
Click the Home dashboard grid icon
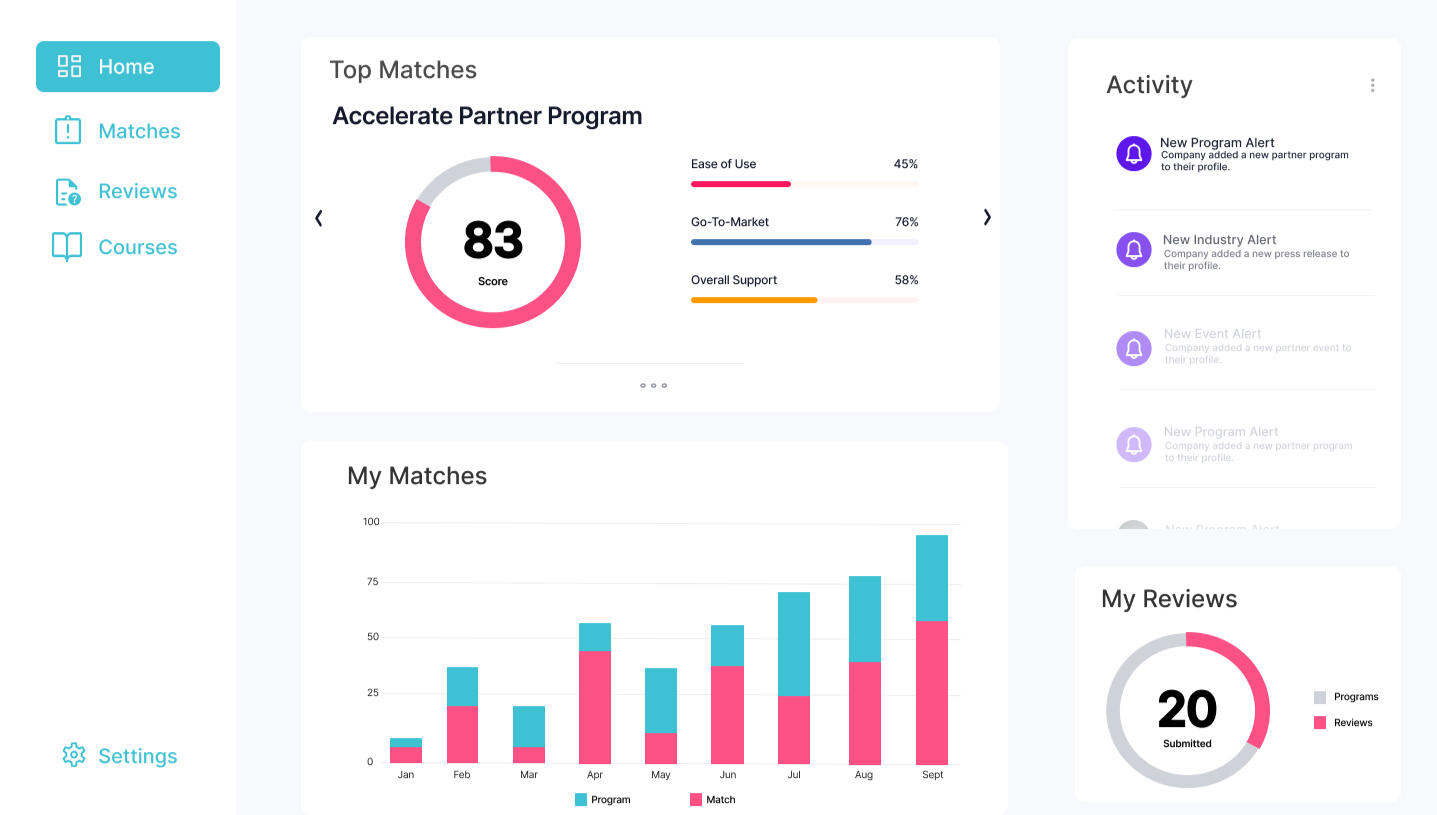69,67
